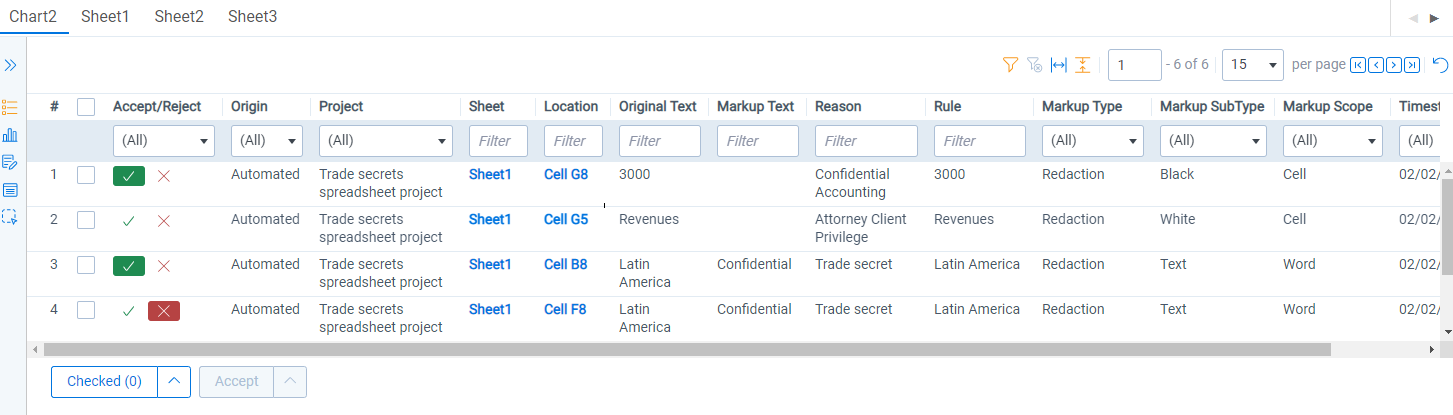Reject markup in row 4 (Cell F8)
1453x415 pixels.
pyautogui.click(x=164, y=311)
